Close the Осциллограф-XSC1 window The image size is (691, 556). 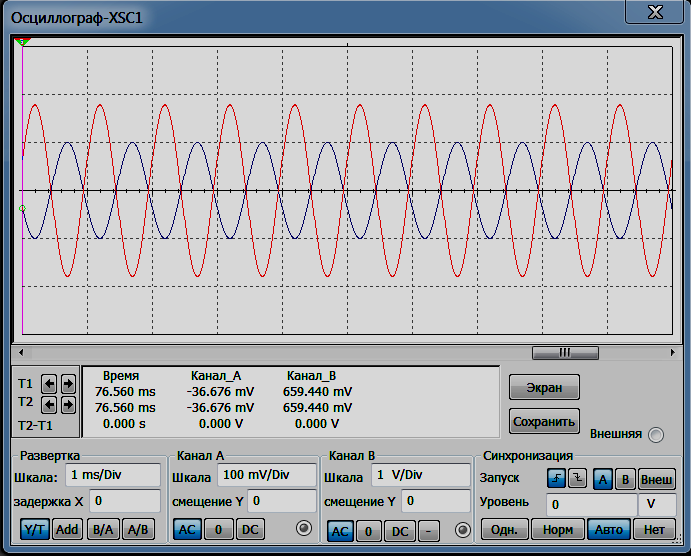coord(654,12)
